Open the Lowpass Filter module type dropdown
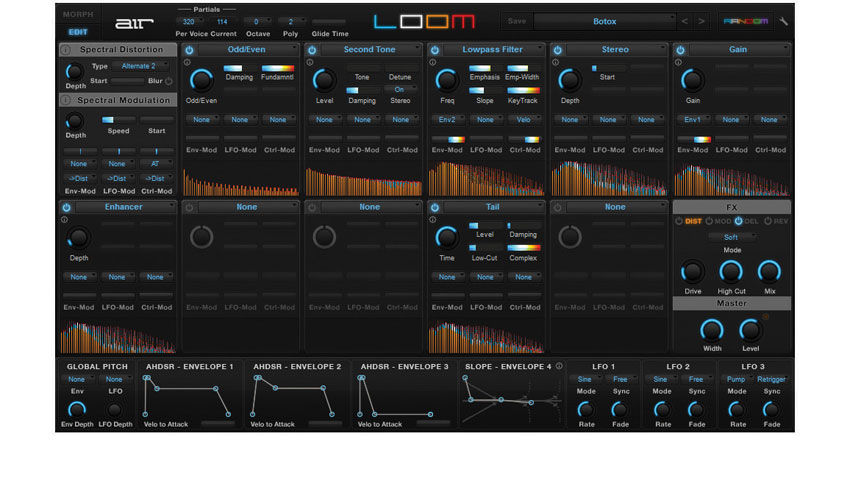 point(492,49)
